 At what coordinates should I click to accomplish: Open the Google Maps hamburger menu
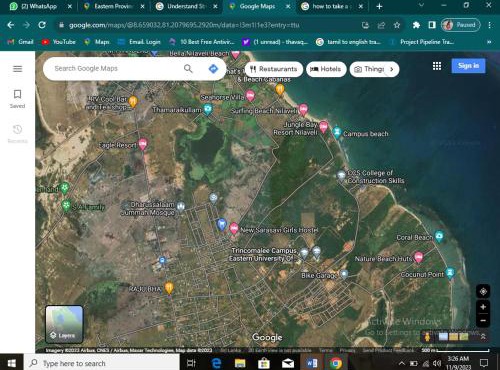17,69
